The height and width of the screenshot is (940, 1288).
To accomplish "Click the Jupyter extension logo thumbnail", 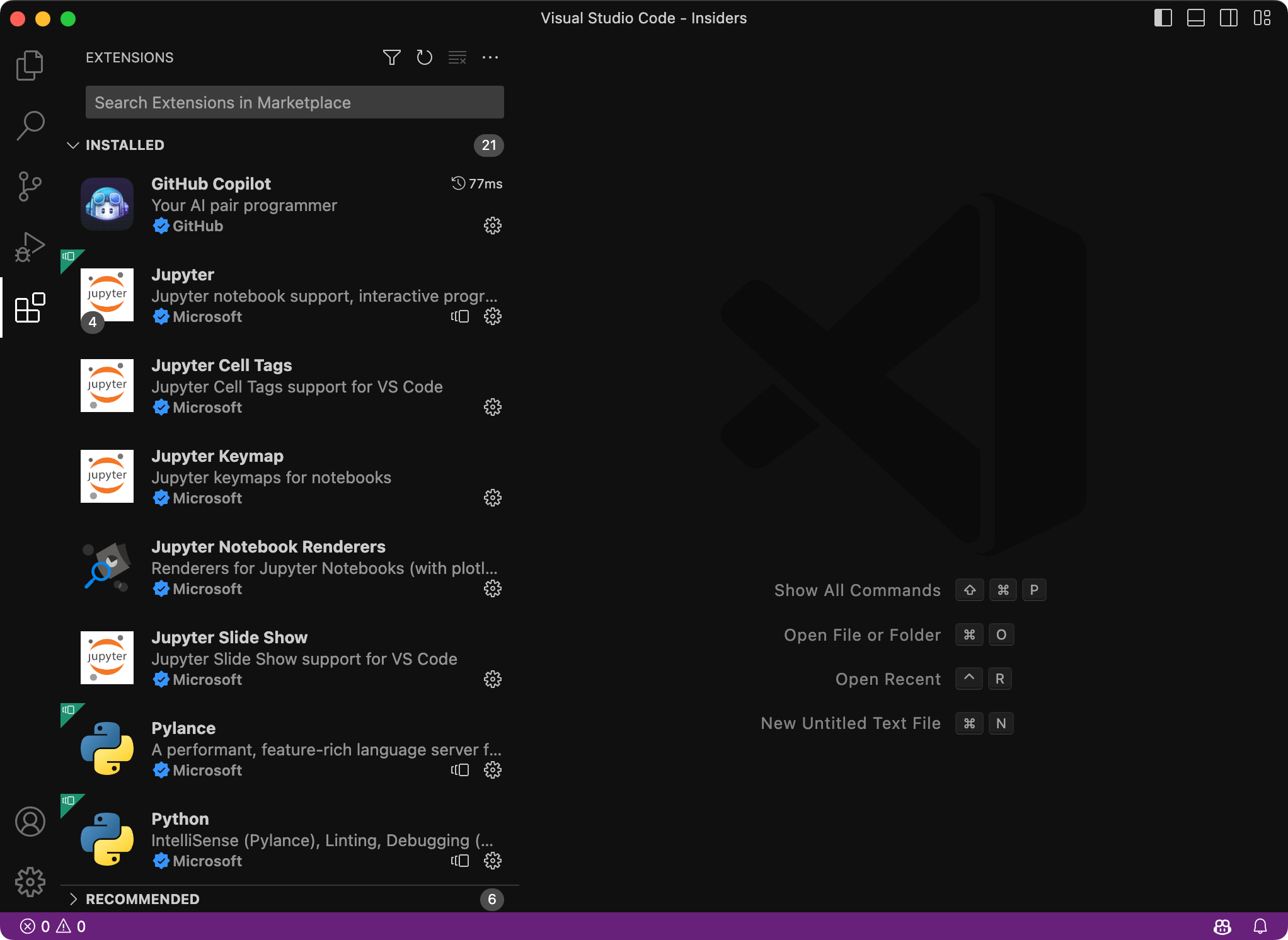I will (106, 295).
